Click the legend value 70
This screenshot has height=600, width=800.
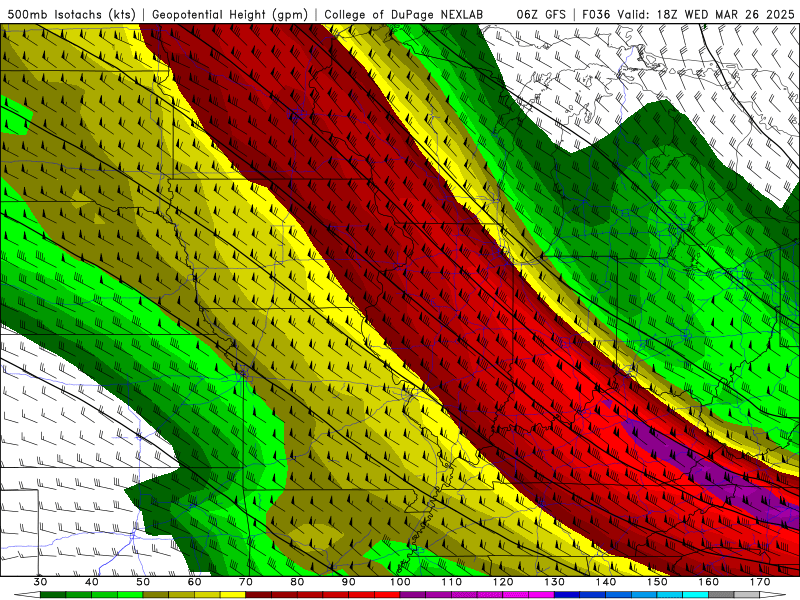[246, 582]
